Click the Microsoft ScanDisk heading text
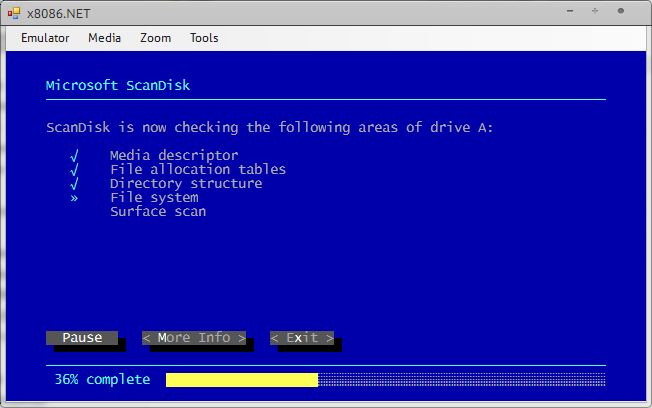 click(x=118, y=86)
